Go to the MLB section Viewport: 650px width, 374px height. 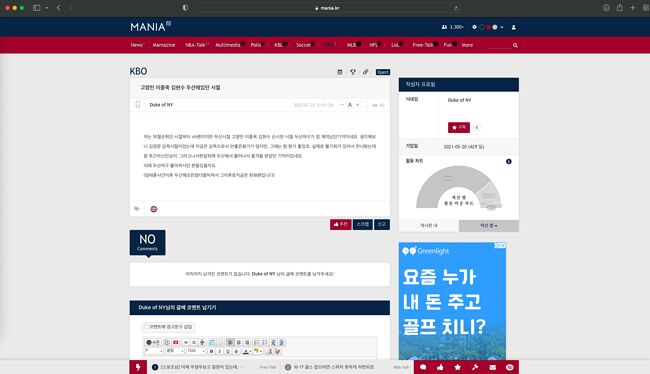click(x=352, y=45)
